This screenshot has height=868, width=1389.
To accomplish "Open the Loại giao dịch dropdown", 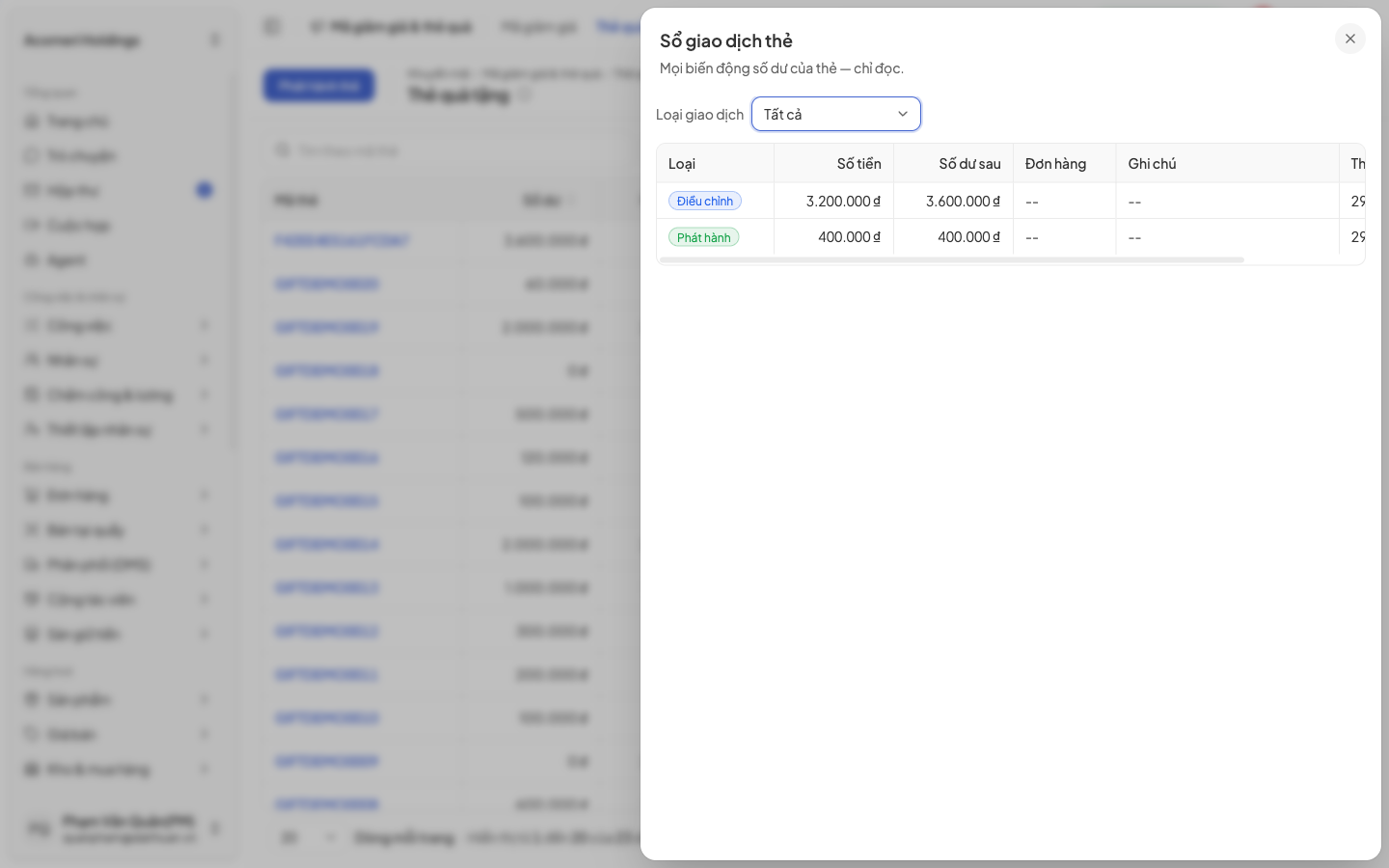I will point(835,114).
